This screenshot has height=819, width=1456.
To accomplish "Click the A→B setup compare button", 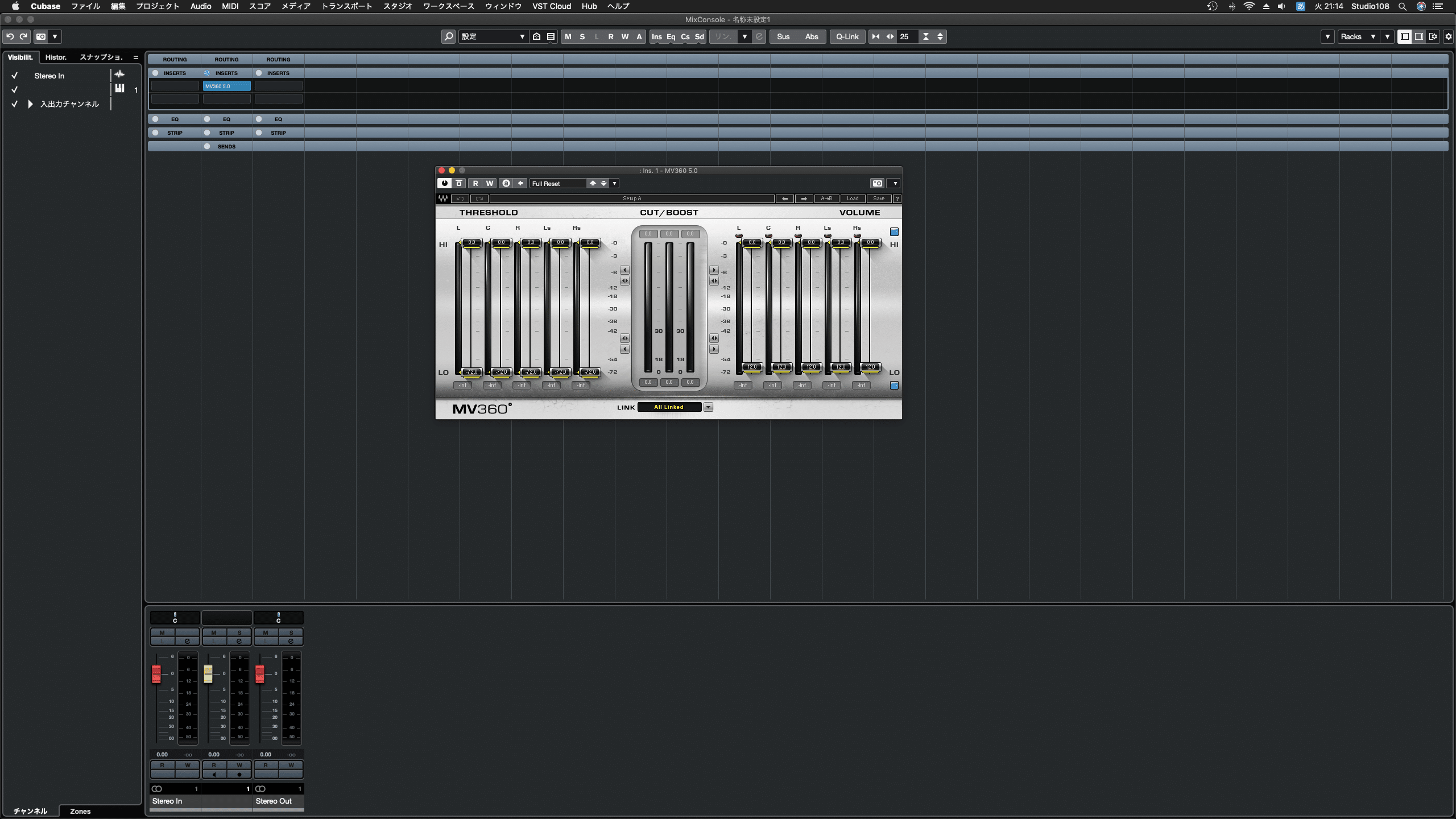I will pos(826,198).
